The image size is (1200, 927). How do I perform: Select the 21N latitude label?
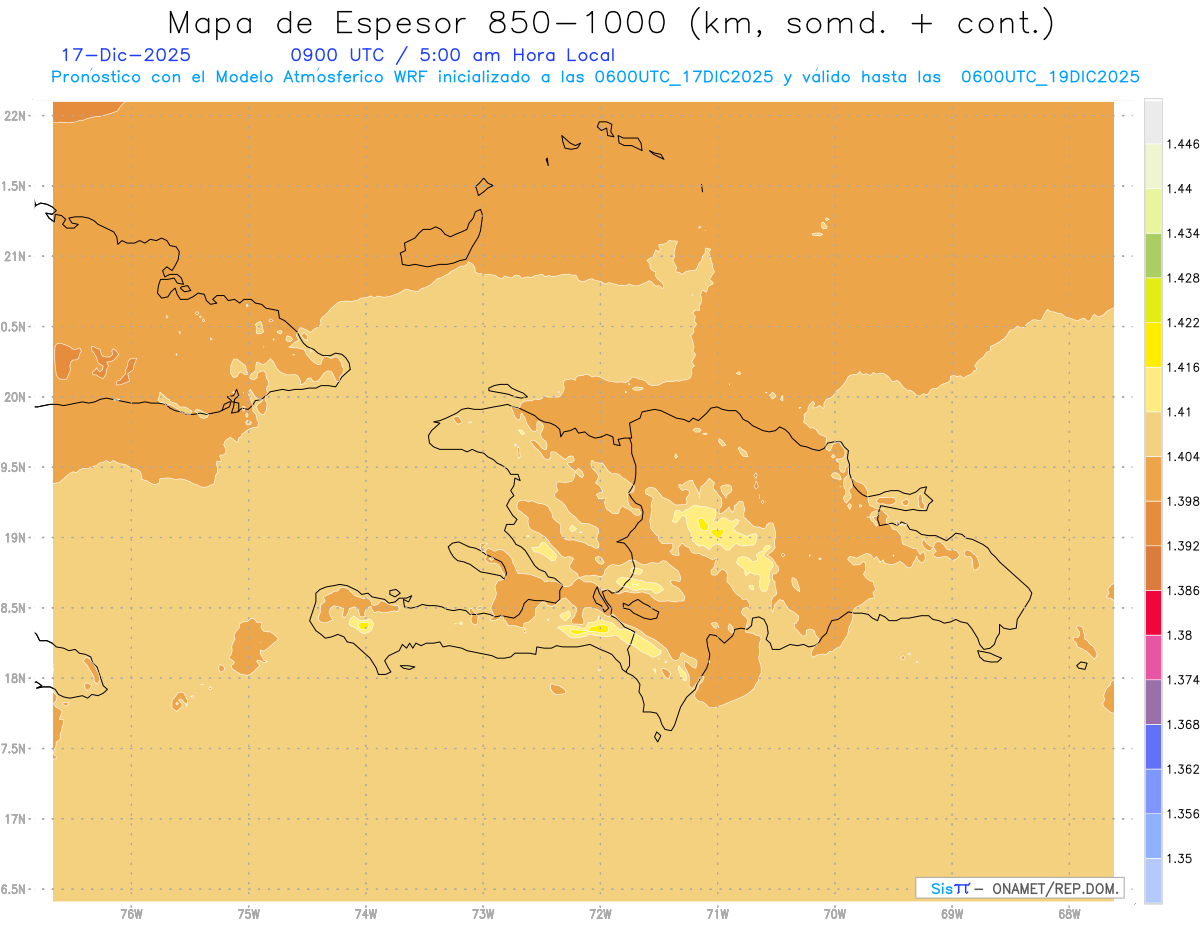(16, 256)
